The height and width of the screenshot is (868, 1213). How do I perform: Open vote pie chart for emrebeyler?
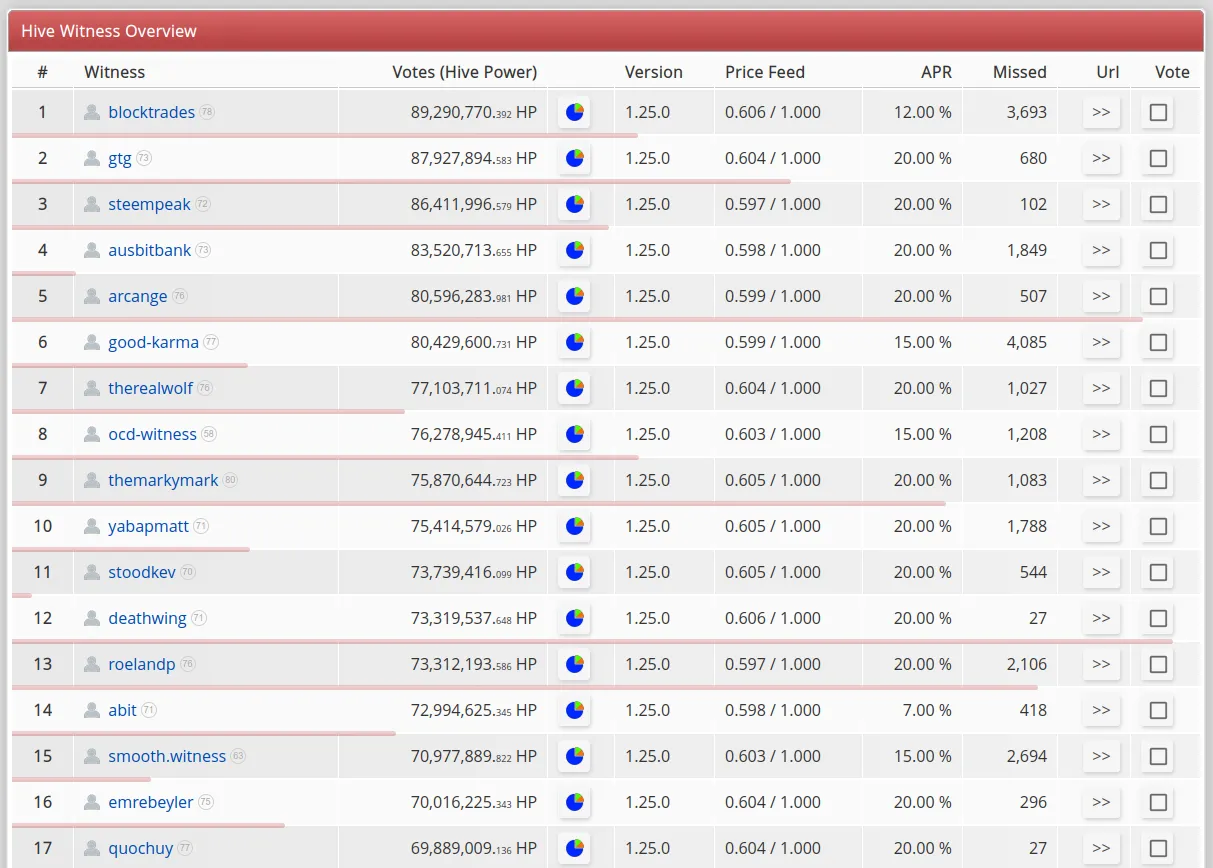(574, 803)
